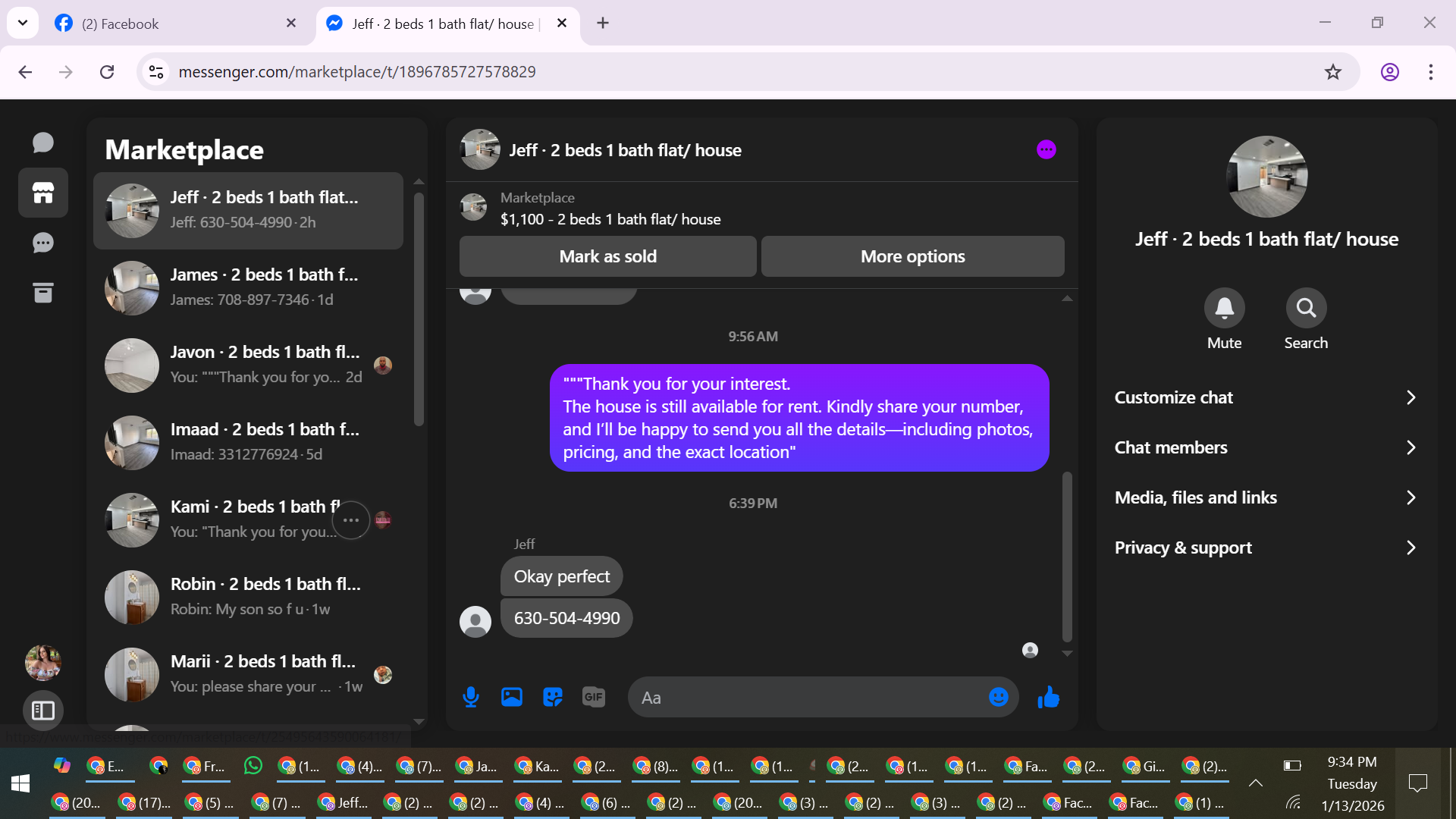
Task: Open the emoji picker in message box
Action: (998, 697)
